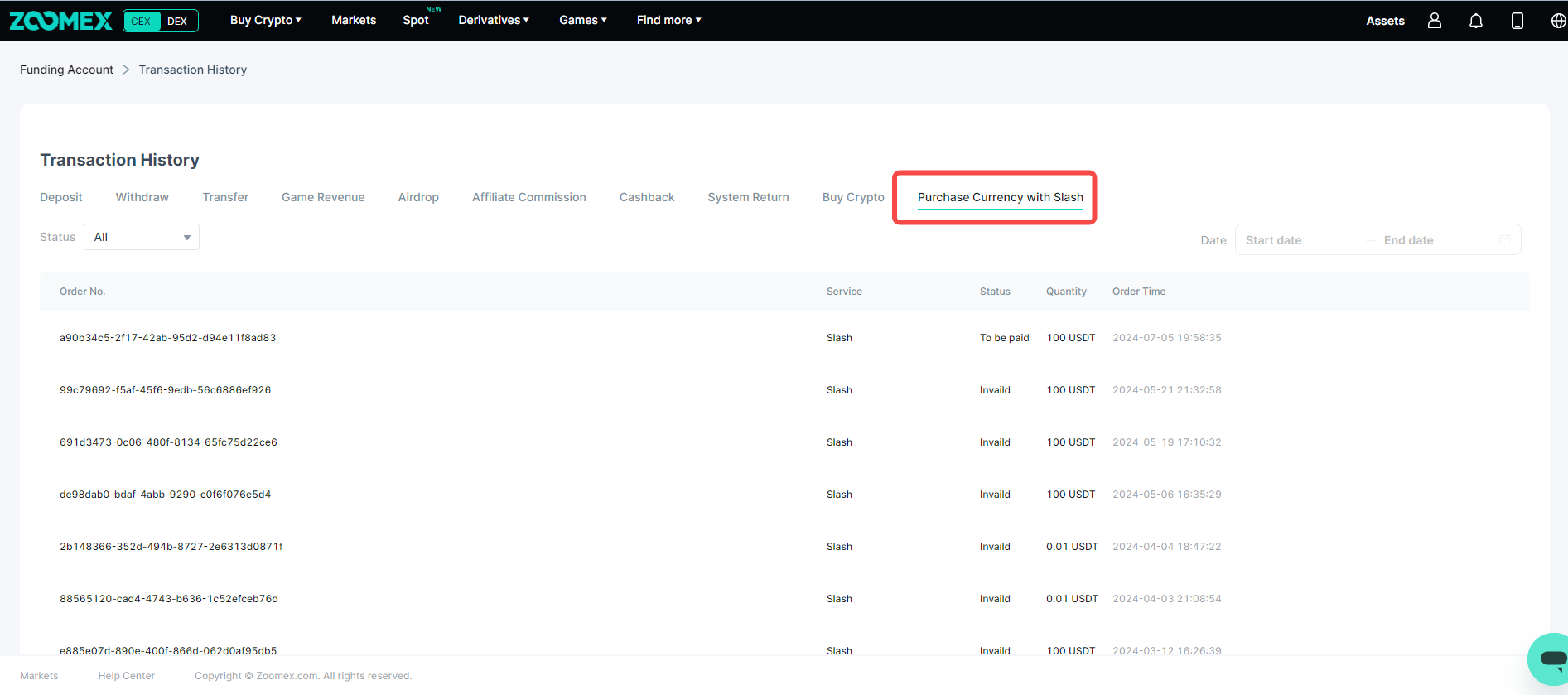Viewport: 1568px width, 695px height.
Task: Click the calendar icon in date field
Action: (1504, 240)
